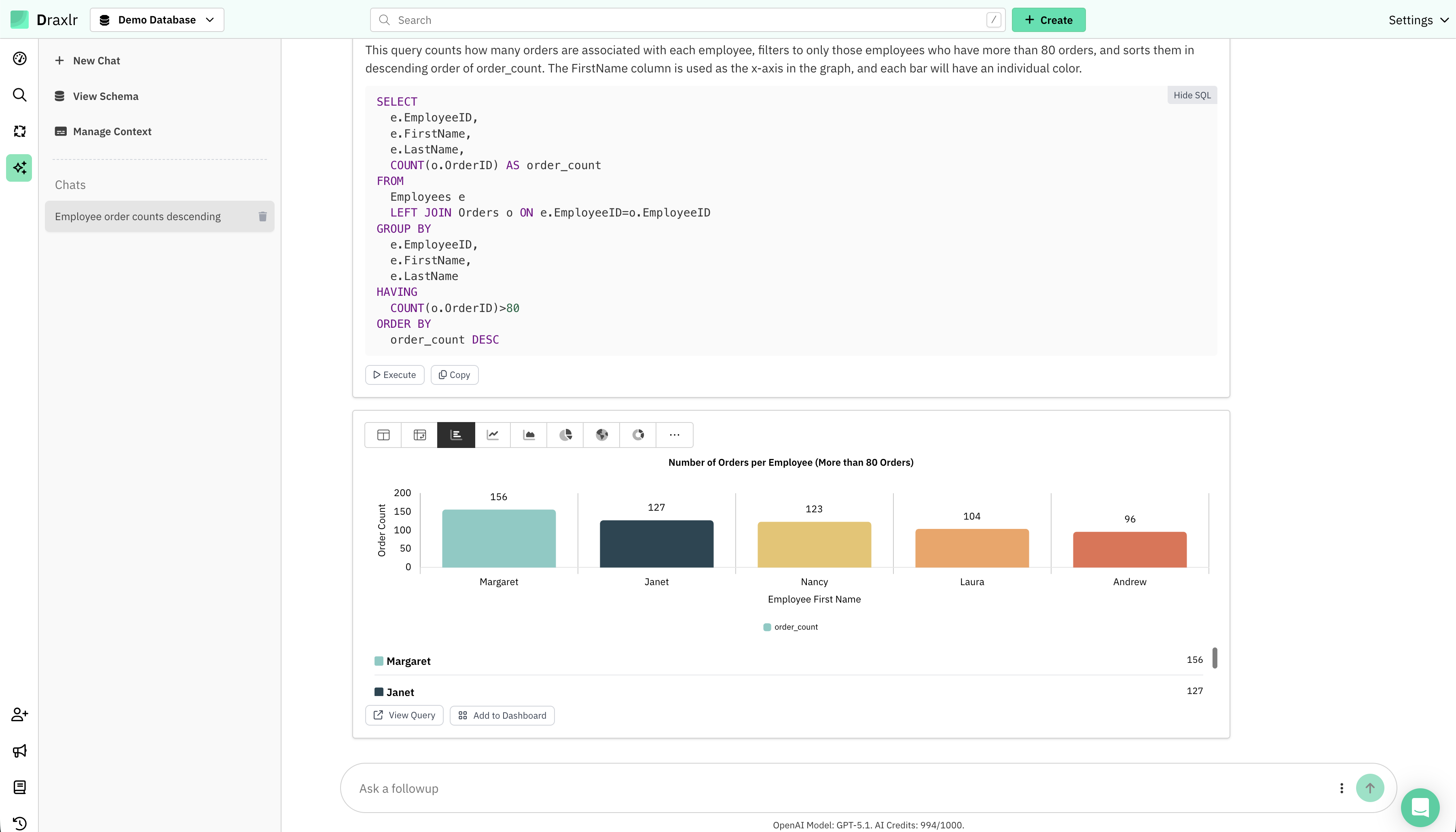Open Manage Context in sidebar

click(x=112, y=132)
